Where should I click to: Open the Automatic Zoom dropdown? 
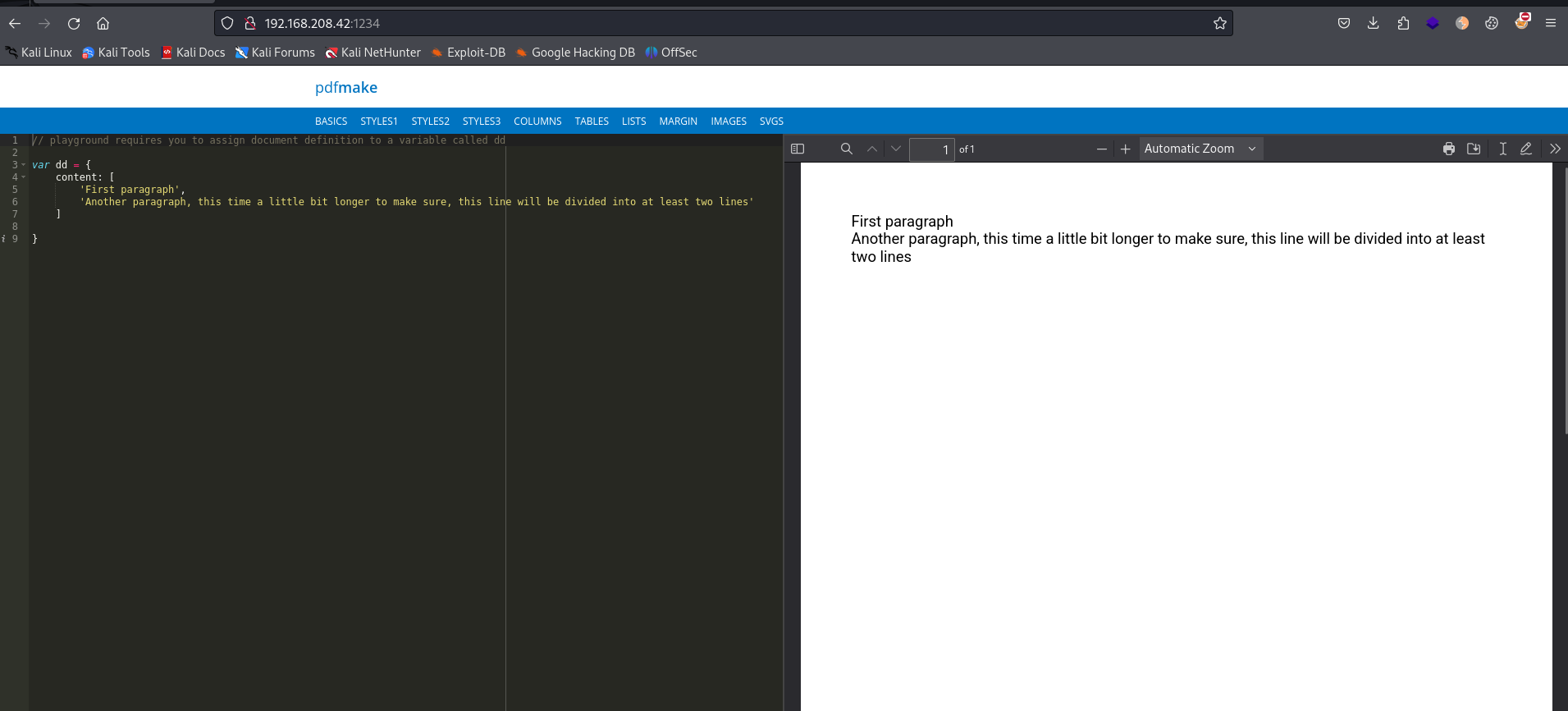coord(1200,149)
